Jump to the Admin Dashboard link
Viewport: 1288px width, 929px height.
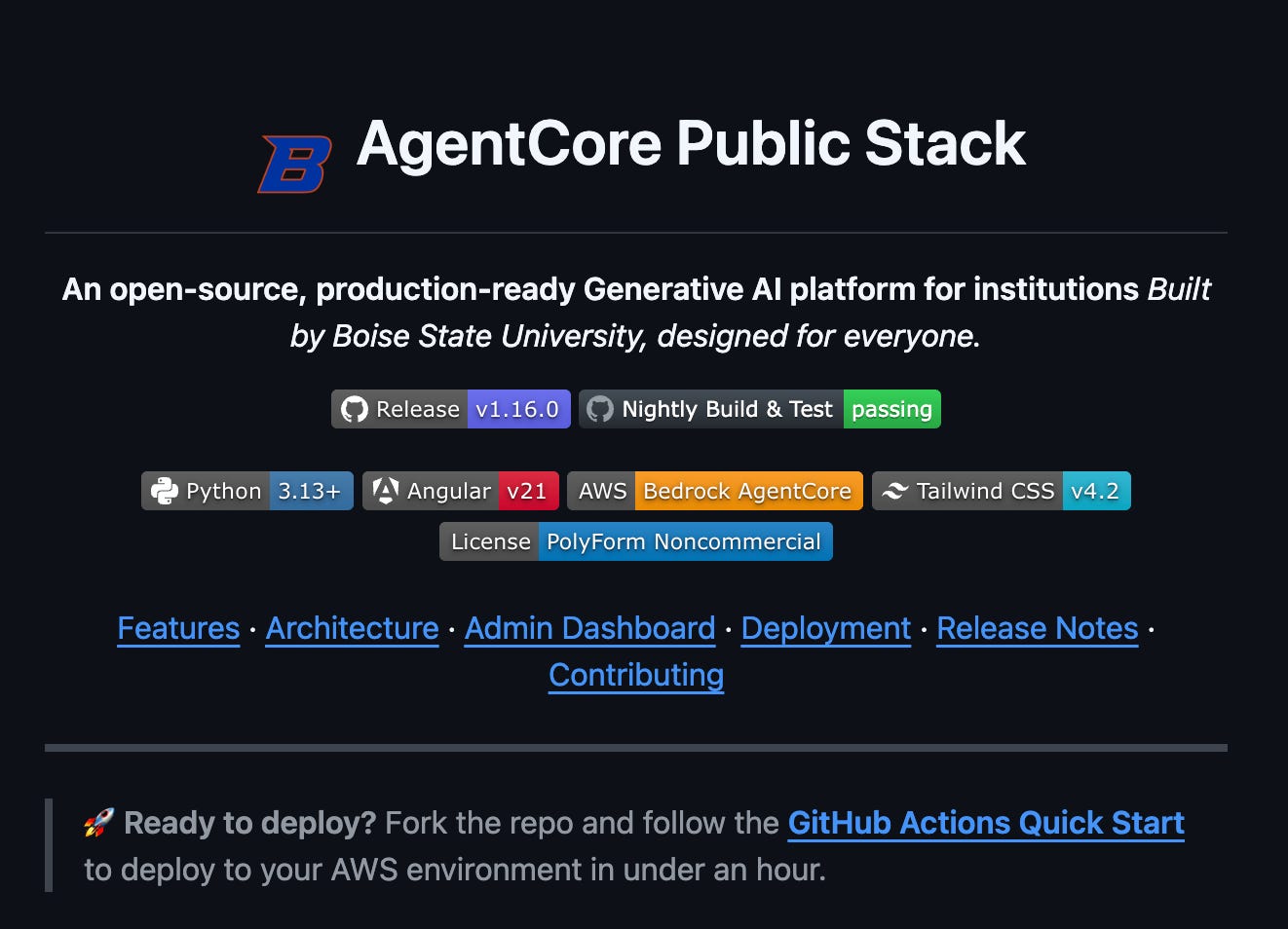pyautogui.click(x=590, y=629)
